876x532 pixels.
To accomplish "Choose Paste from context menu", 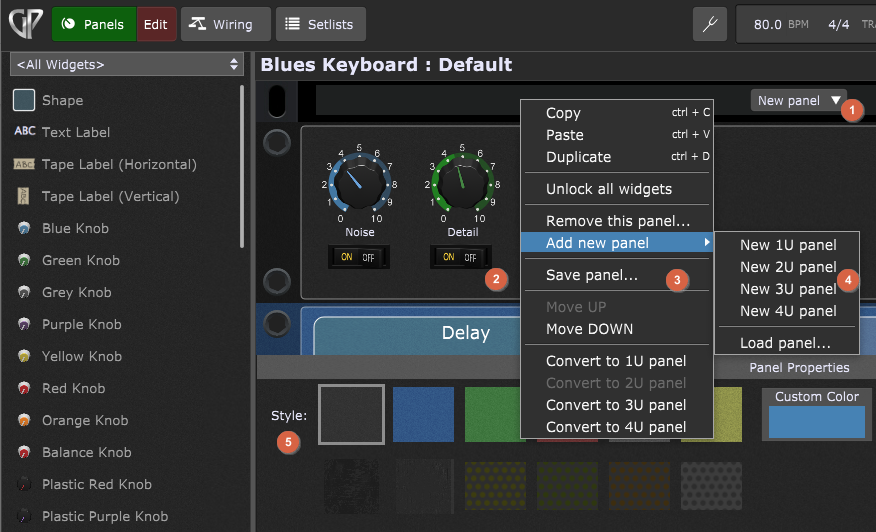I will 617,135.
